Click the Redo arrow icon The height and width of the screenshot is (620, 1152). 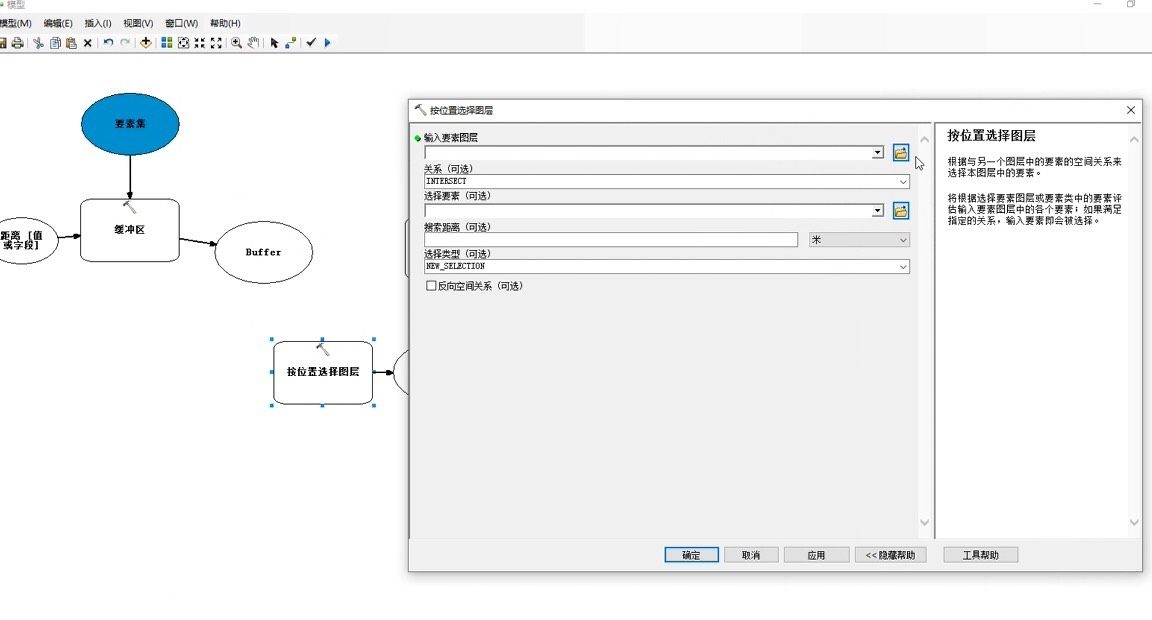coord(125,43)
